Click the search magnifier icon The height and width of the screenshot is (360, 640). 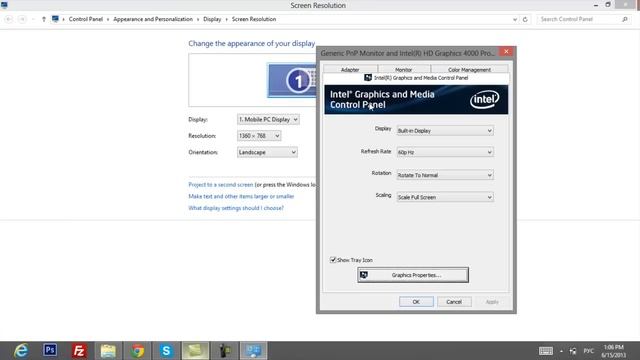coord(624,19)
